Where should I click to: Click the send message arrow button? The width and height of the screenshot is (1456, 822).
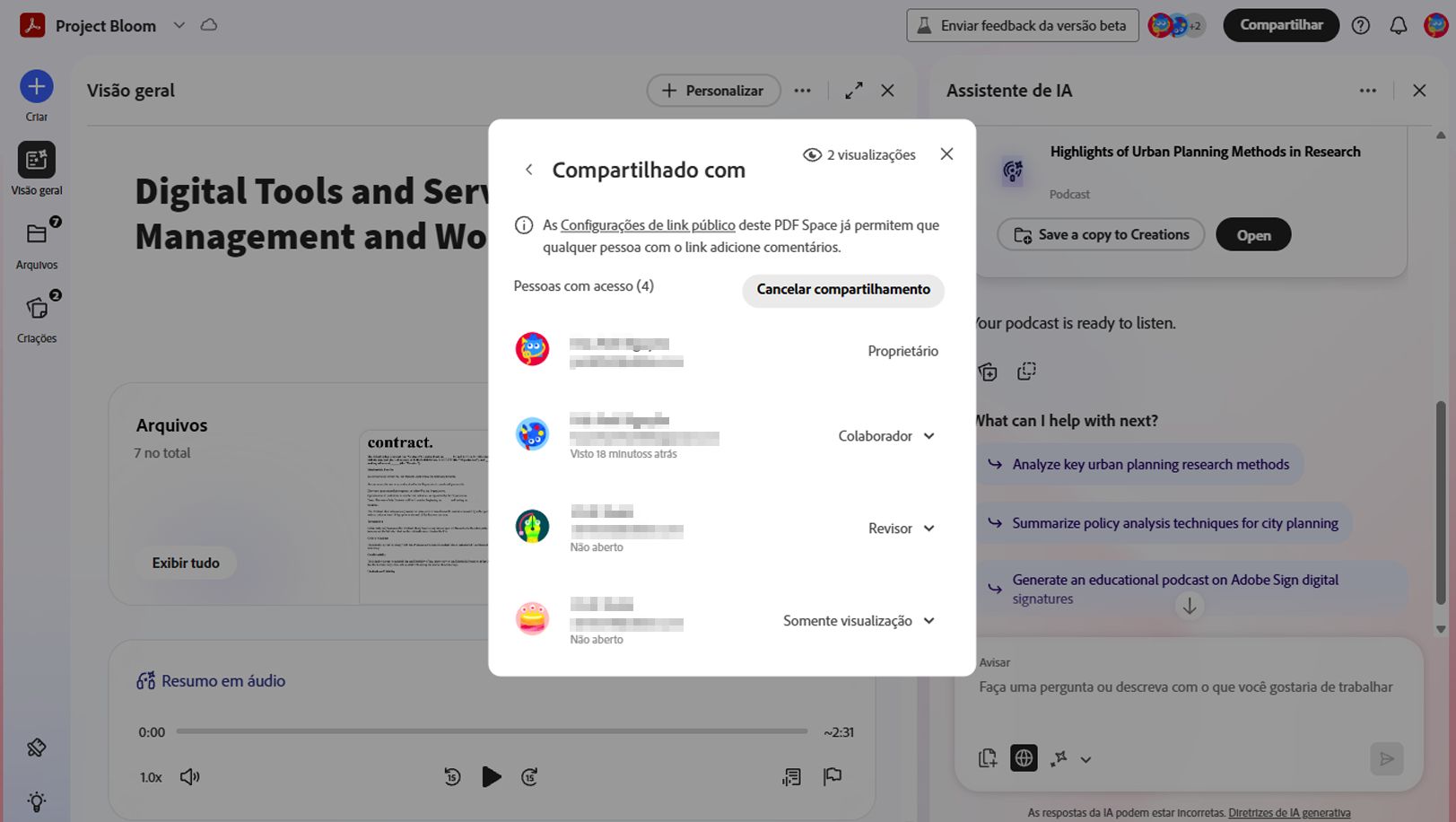point(1387,759)
